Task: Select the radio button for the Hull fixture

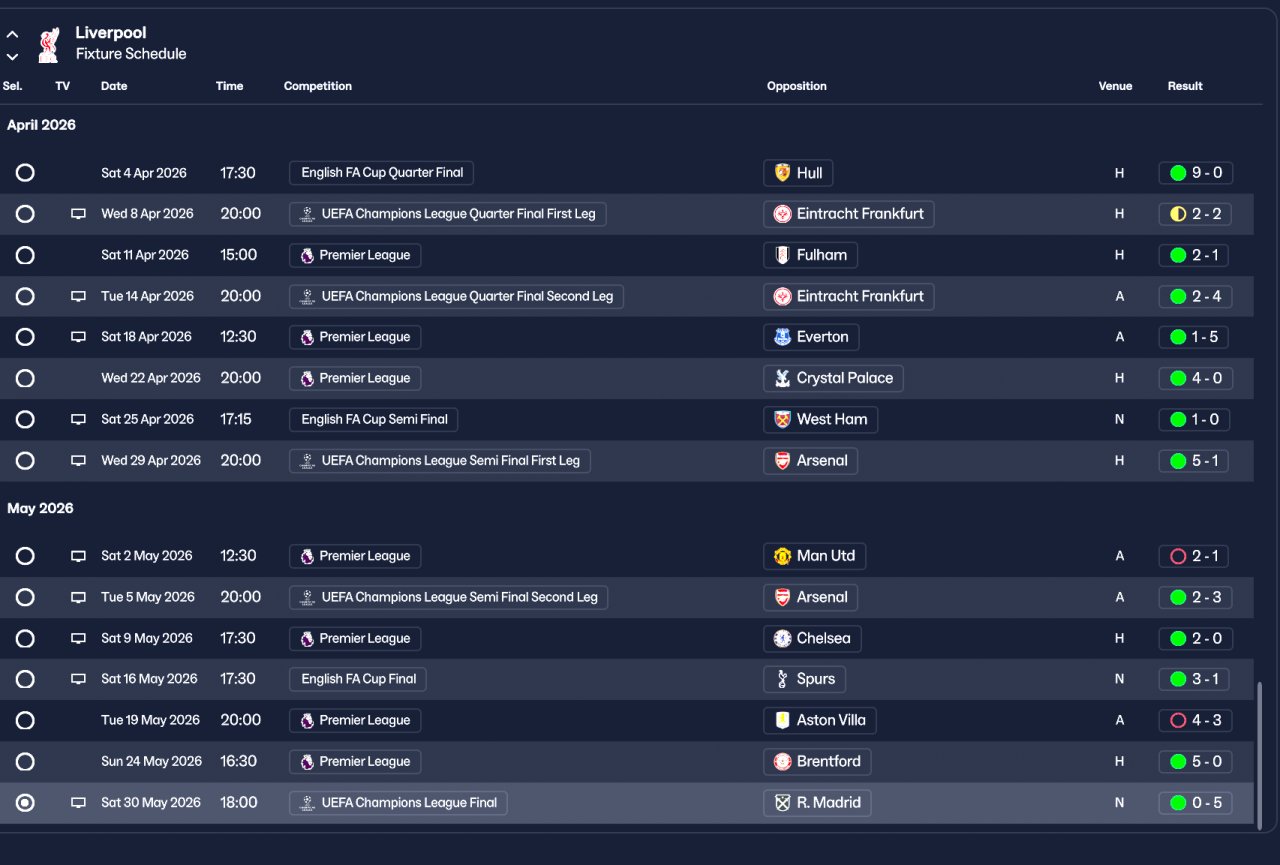Action: pos(25,173)
